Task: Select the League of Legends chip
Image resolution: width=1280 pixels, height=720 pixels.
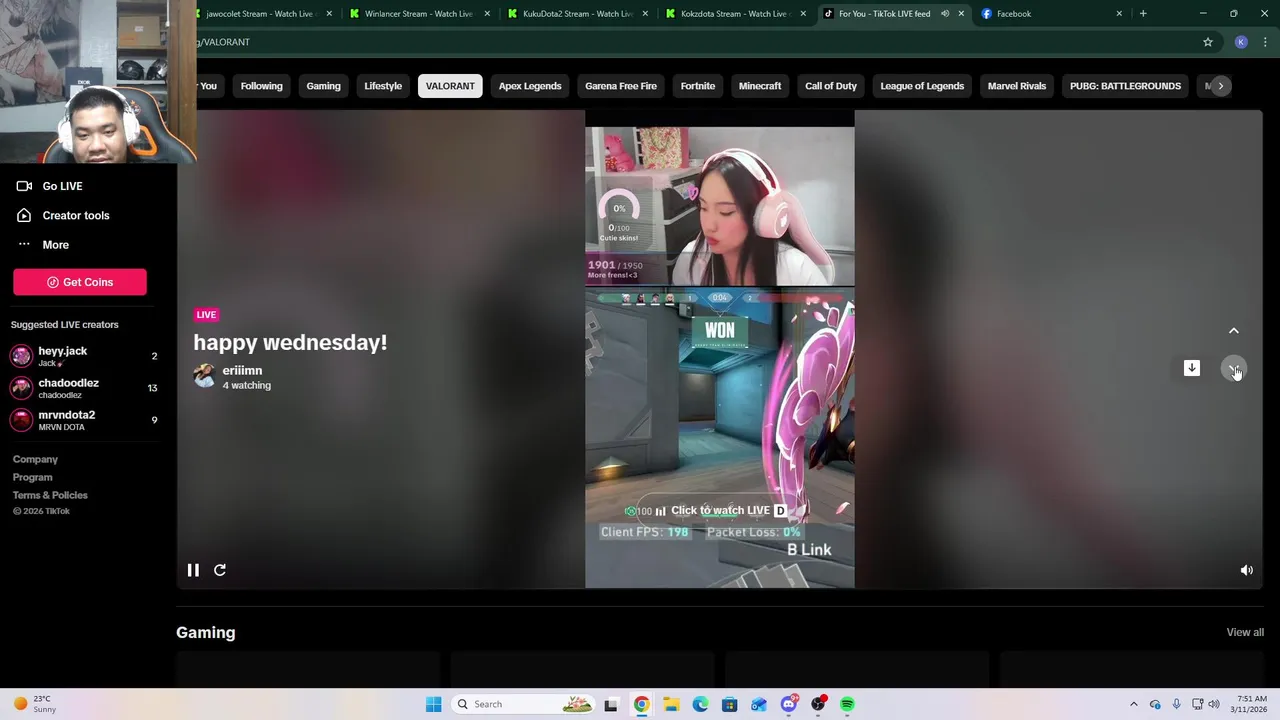Action: [x=922, y=86]
